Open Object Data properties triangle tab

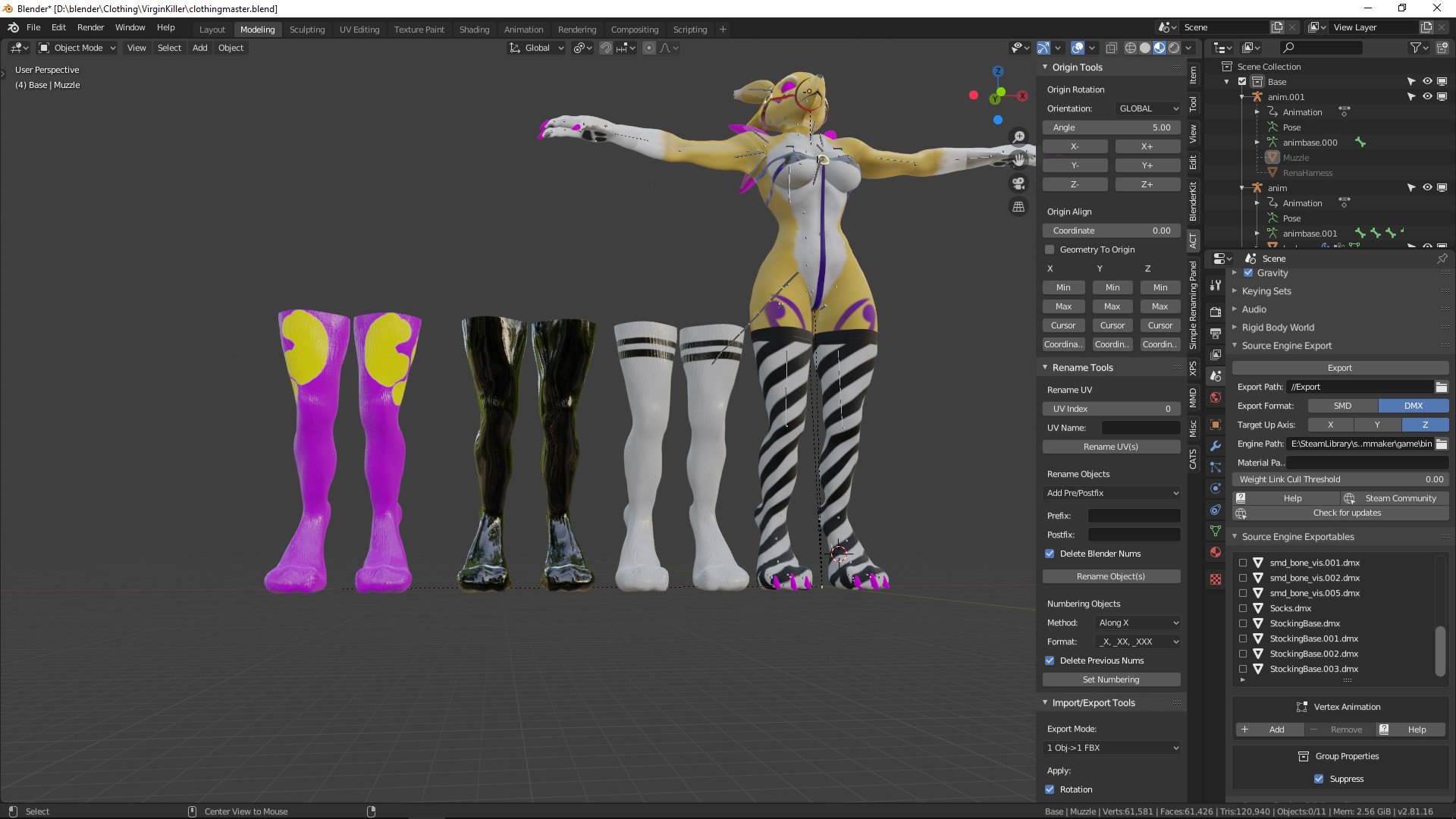point(1216,531)
